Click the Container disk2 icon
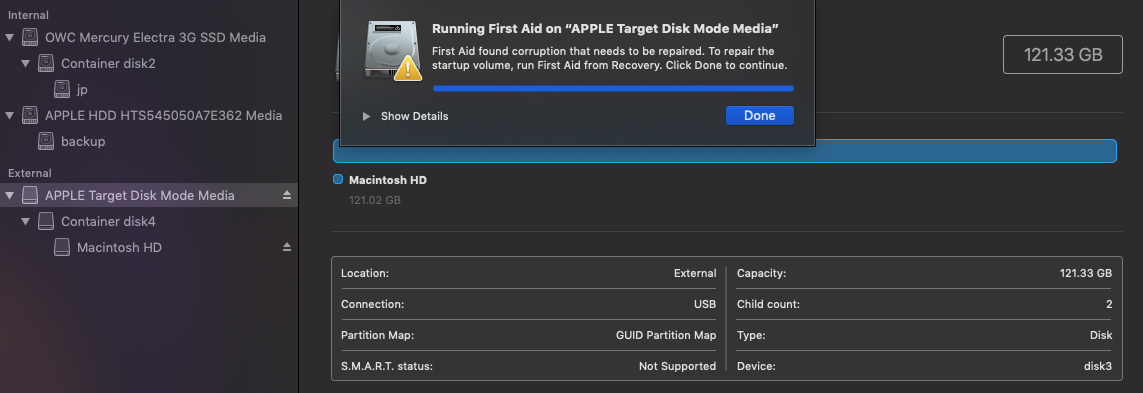1143x393 pixels. (x=46, y=63)
